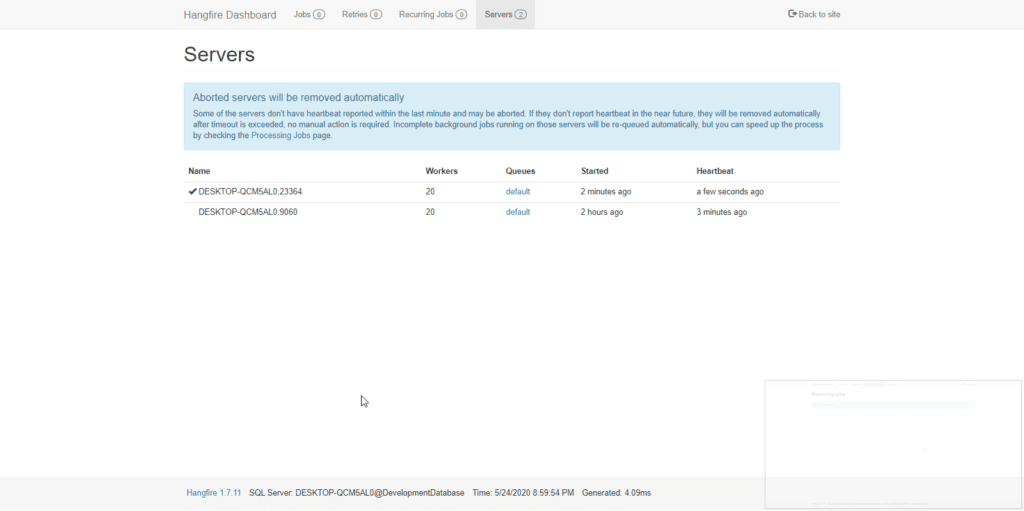Click the '2 minutes ago' started value
Viewport: 1024px width, 511px height.
coord(606,192)
